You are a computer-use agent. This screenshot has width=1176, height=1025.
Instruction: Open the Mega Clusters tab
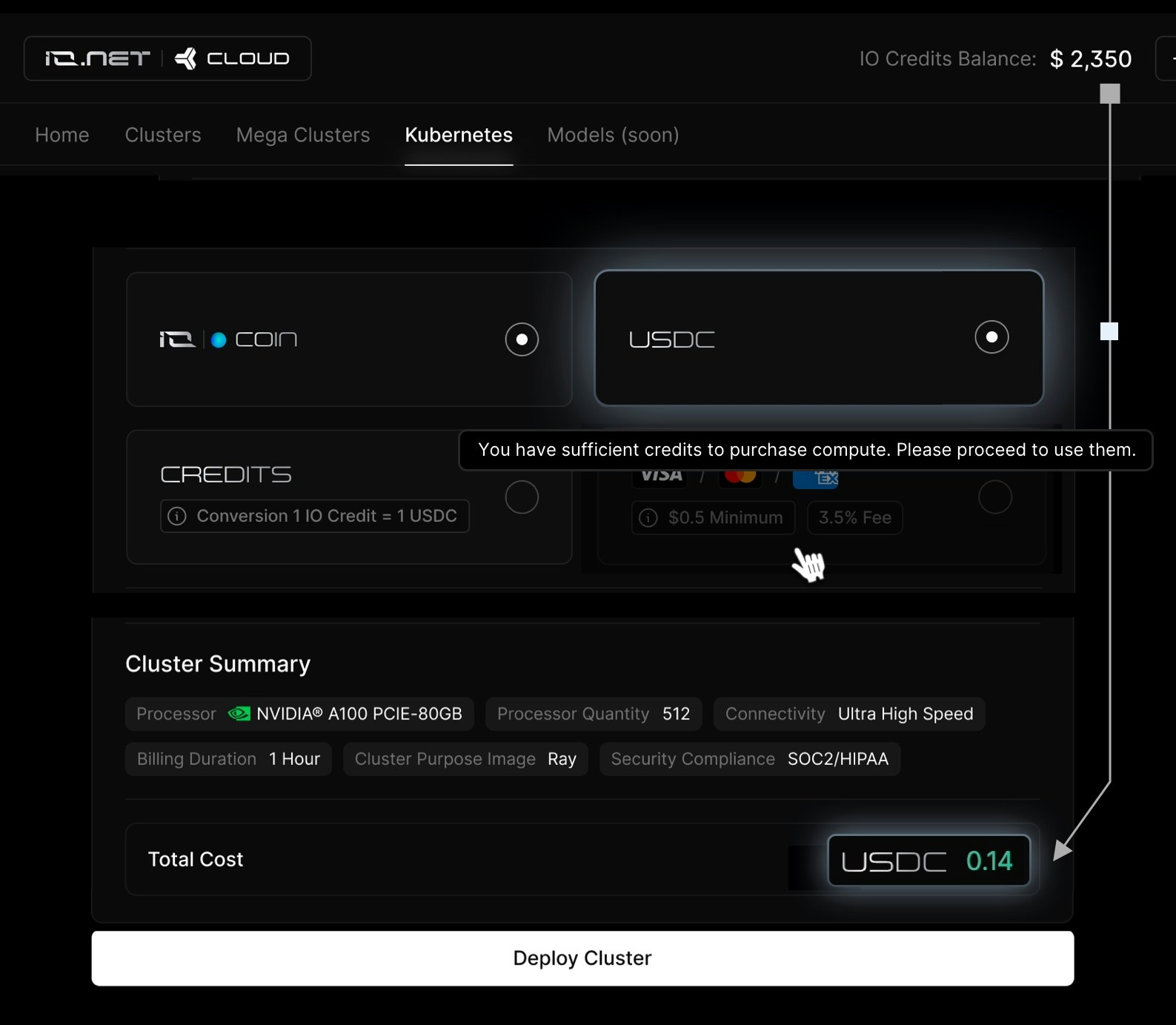[x=303, y=135]
